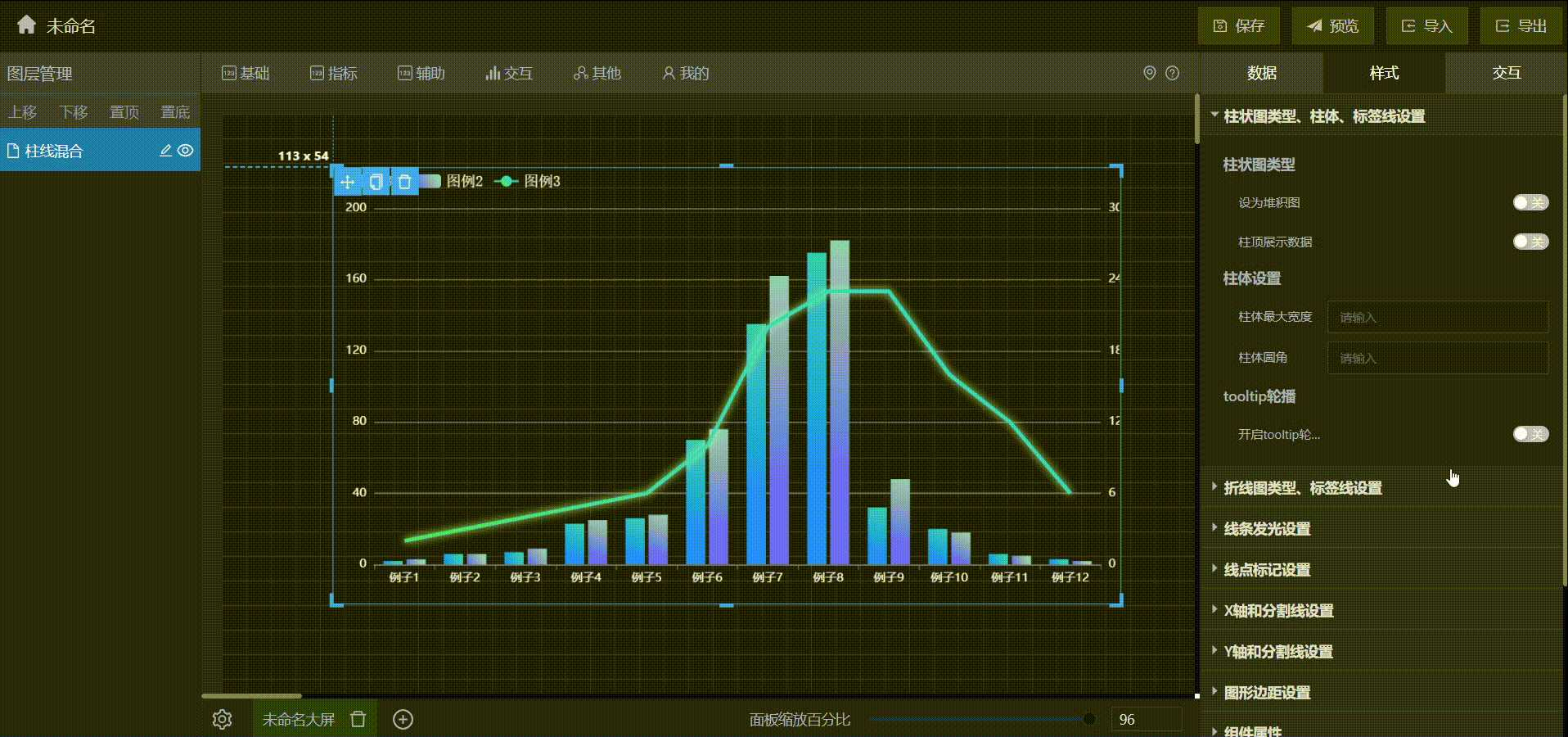
Task: Click the copy icon on chart toolbar
Action: pos(376,182)
